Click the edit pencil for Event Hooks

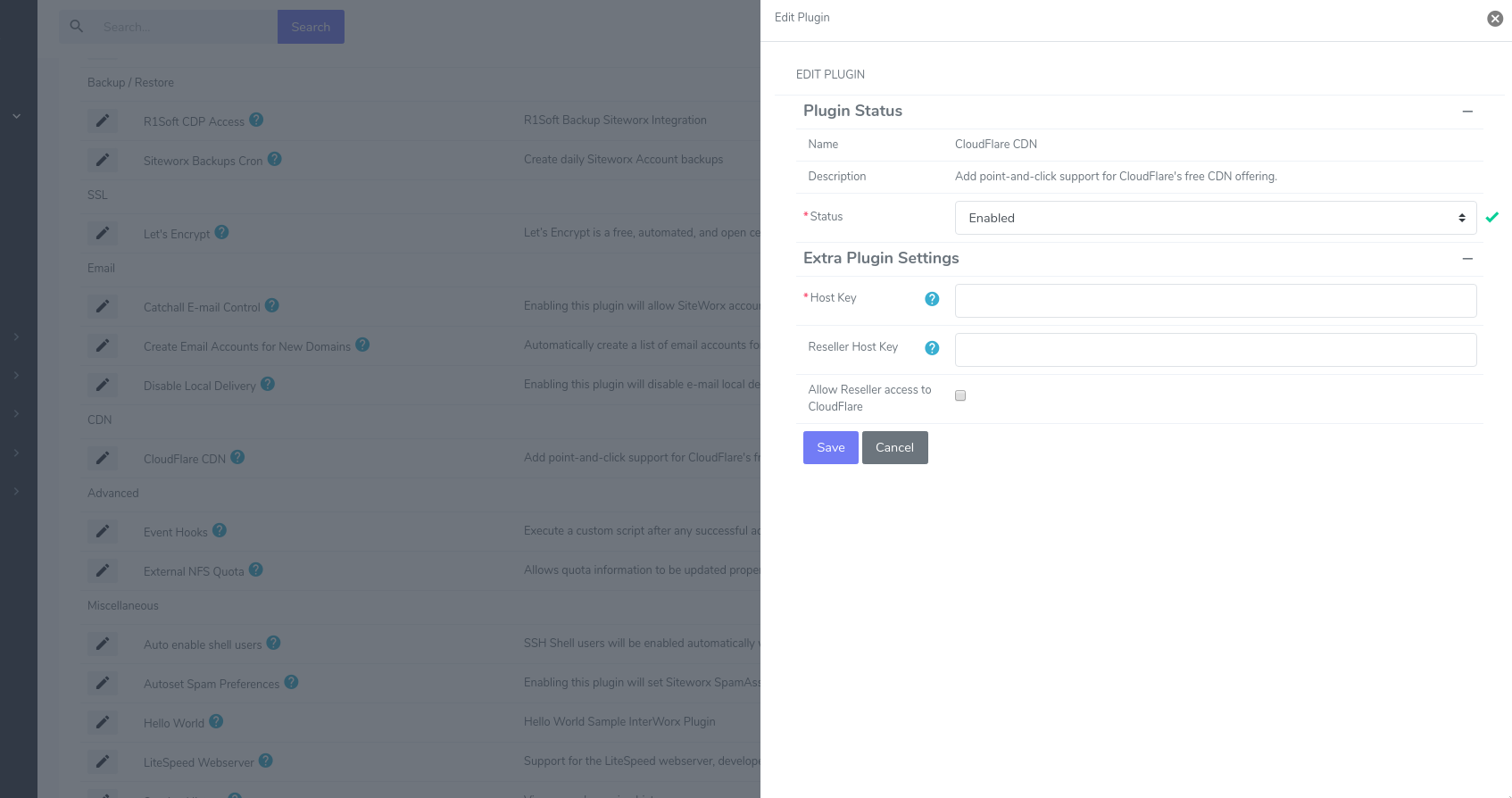coord(103,531)
